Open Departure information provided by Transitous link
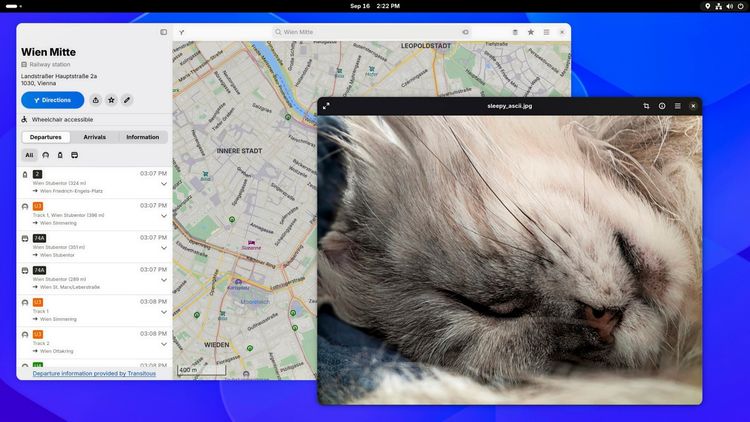 [94, 373]
